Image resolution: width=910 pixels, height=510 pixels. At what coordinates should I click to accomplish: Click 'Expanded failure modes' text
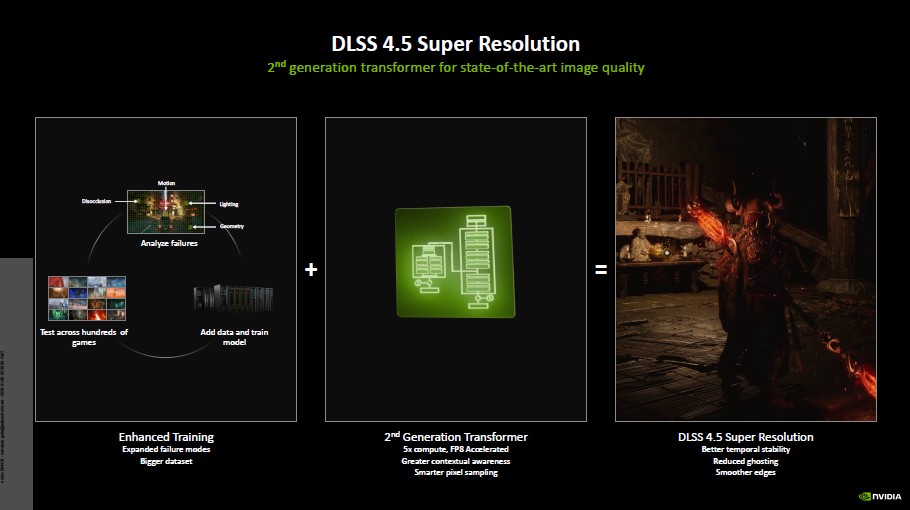point(166,449)
